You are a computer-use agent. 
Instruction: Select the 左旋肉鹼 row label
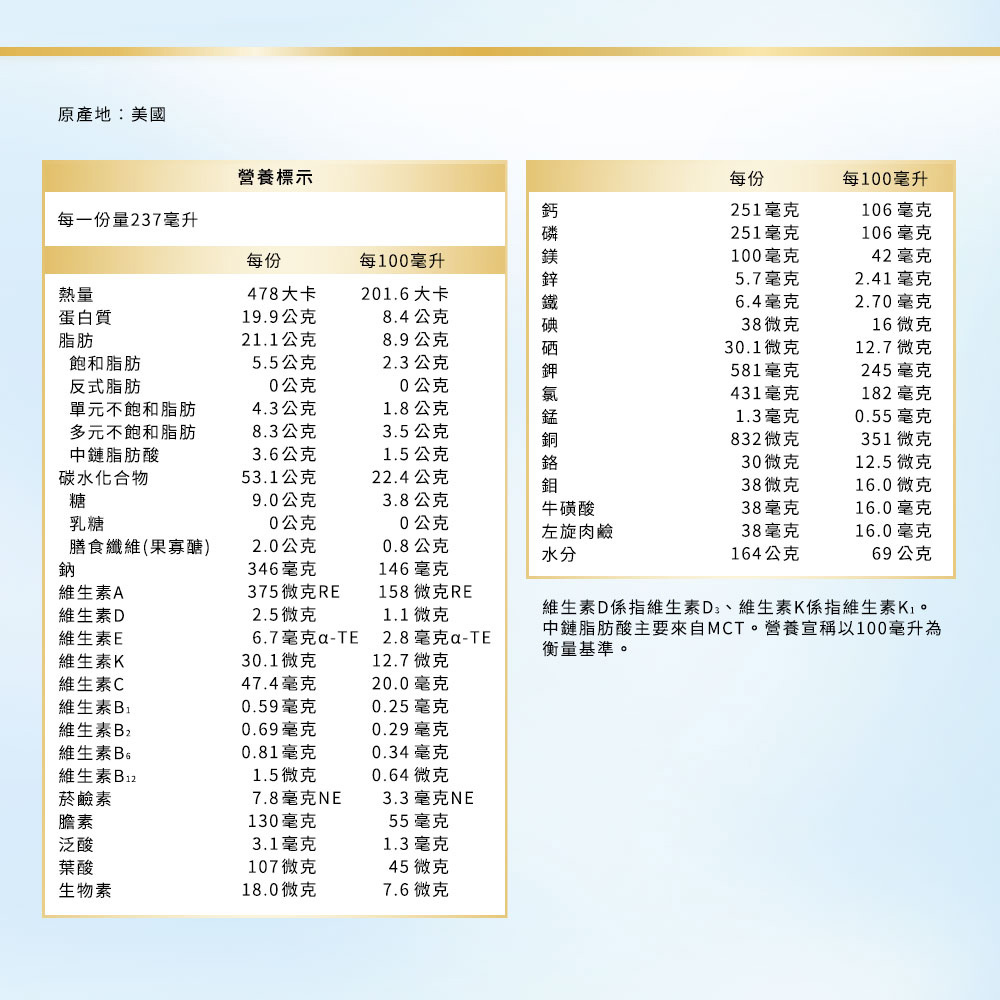(577, 531)
